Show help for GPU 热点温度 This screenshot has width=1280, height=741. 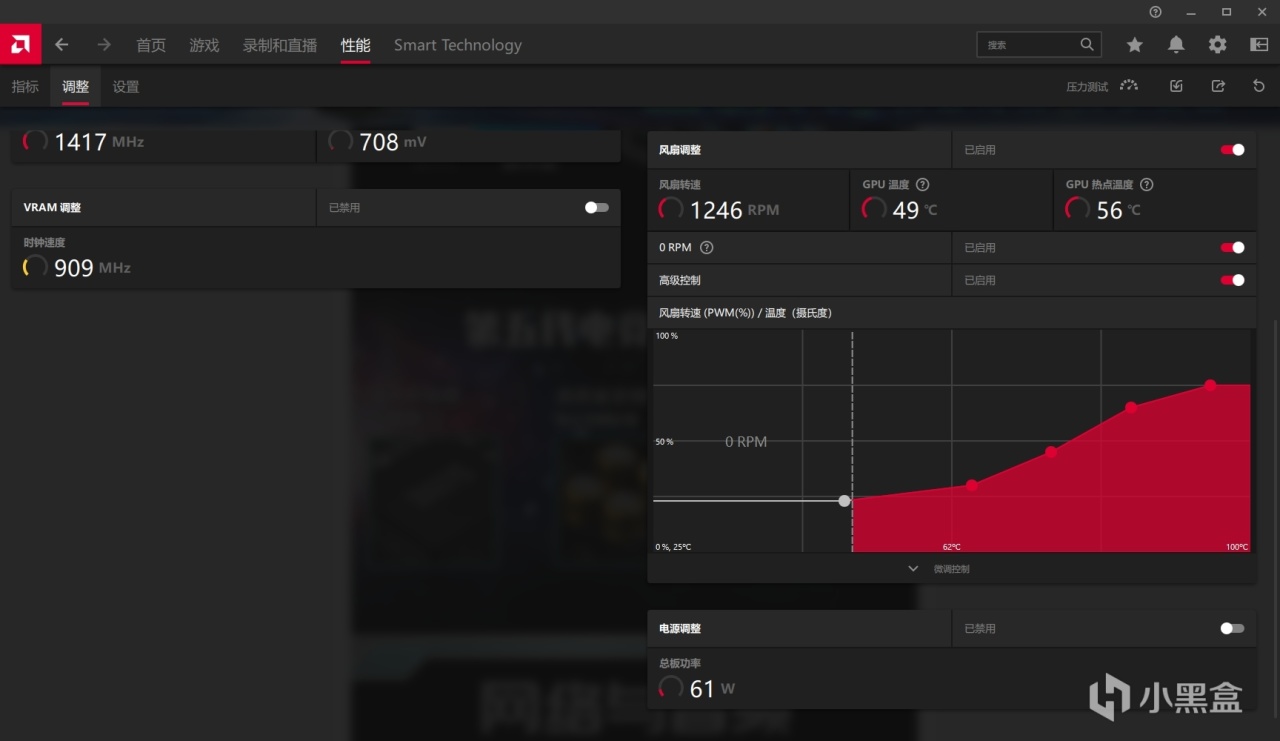click(x=1147, y=185)
